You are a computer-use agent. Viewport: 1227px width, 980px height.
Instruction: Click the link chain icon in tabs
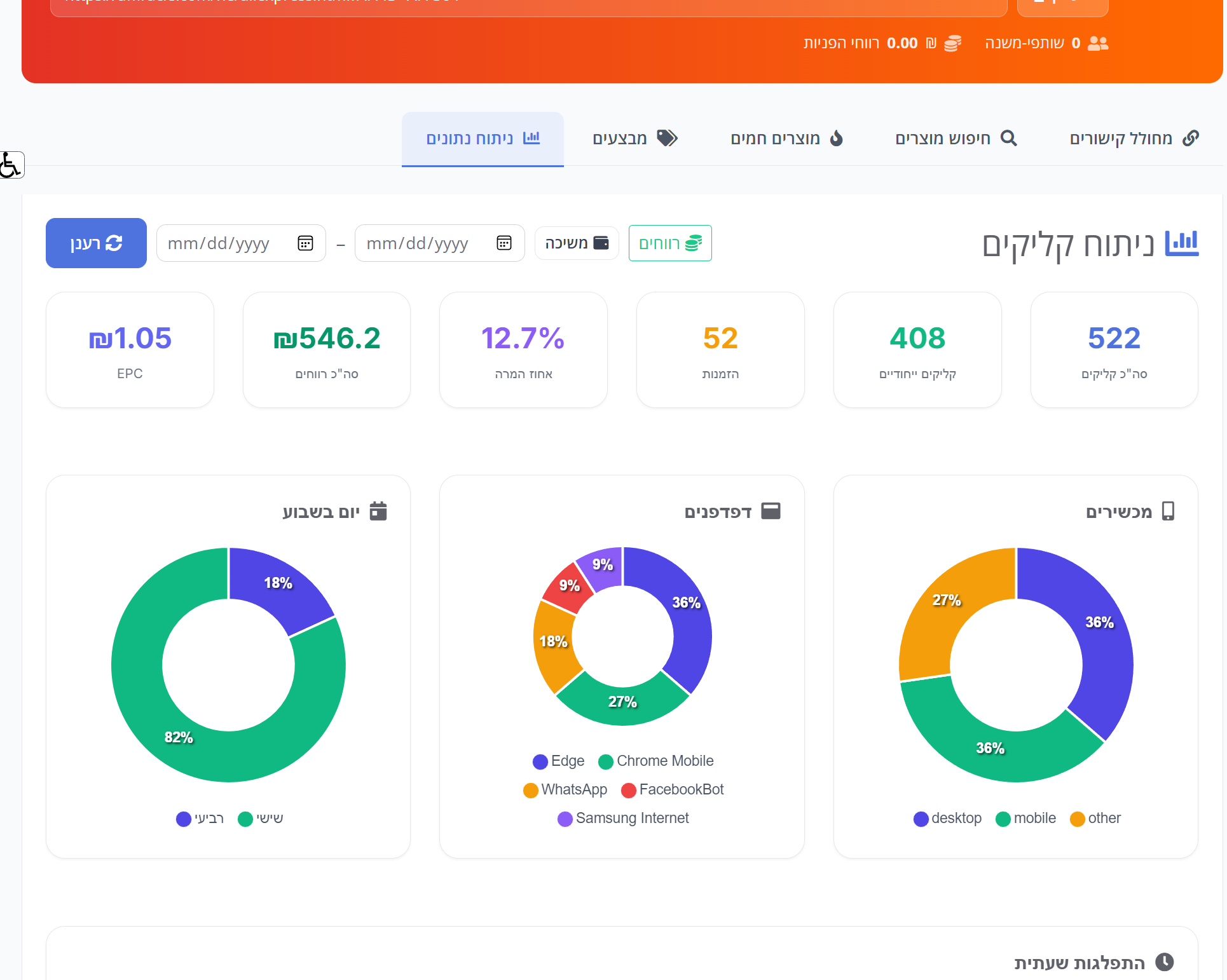pyautogui.click(x=1190, y=138)
